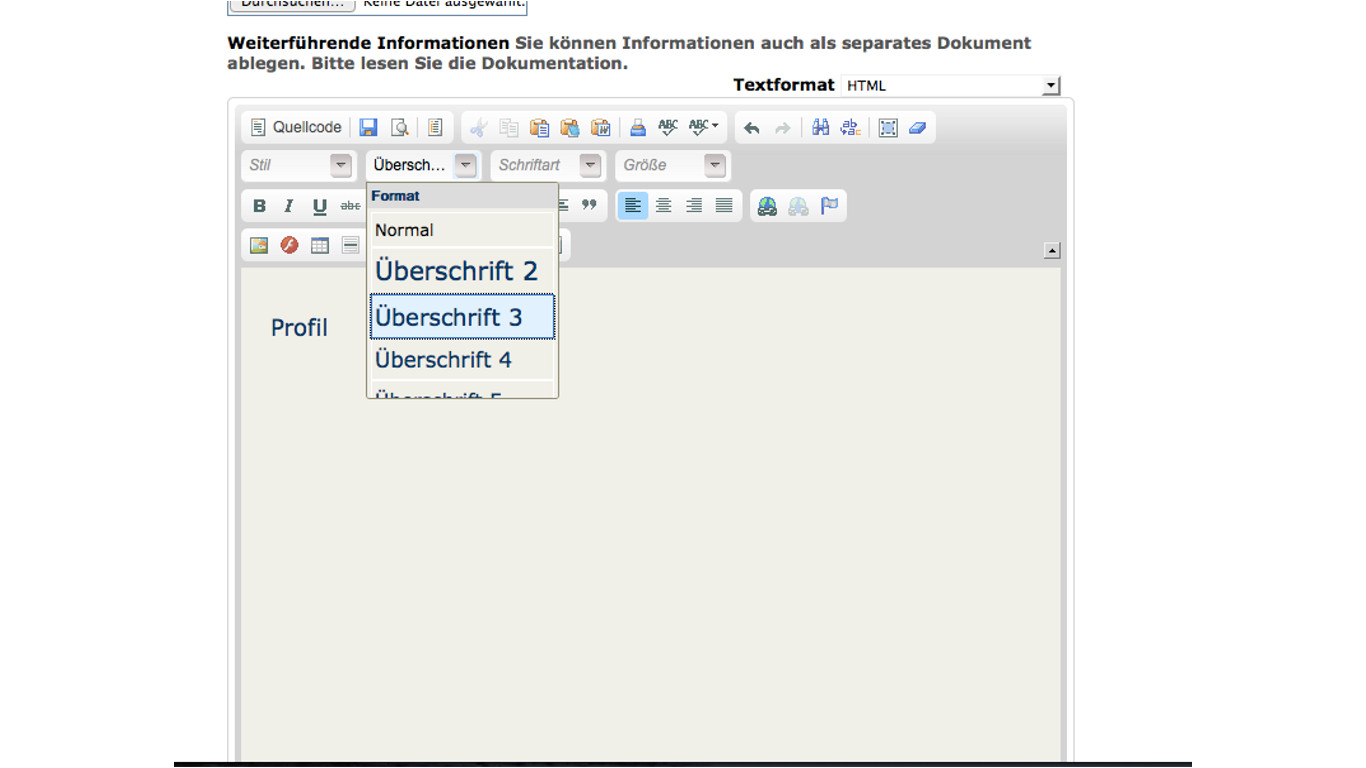
Task: Open the Preview icon in toolbar
Action: (400, 127)
